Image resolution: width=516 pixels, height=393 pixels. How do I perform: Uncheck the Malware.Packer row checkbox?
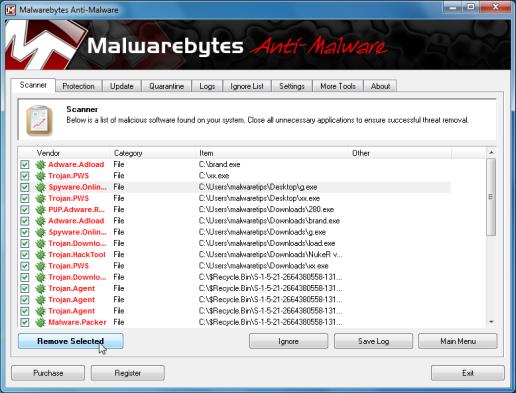[x=25, y=322]
